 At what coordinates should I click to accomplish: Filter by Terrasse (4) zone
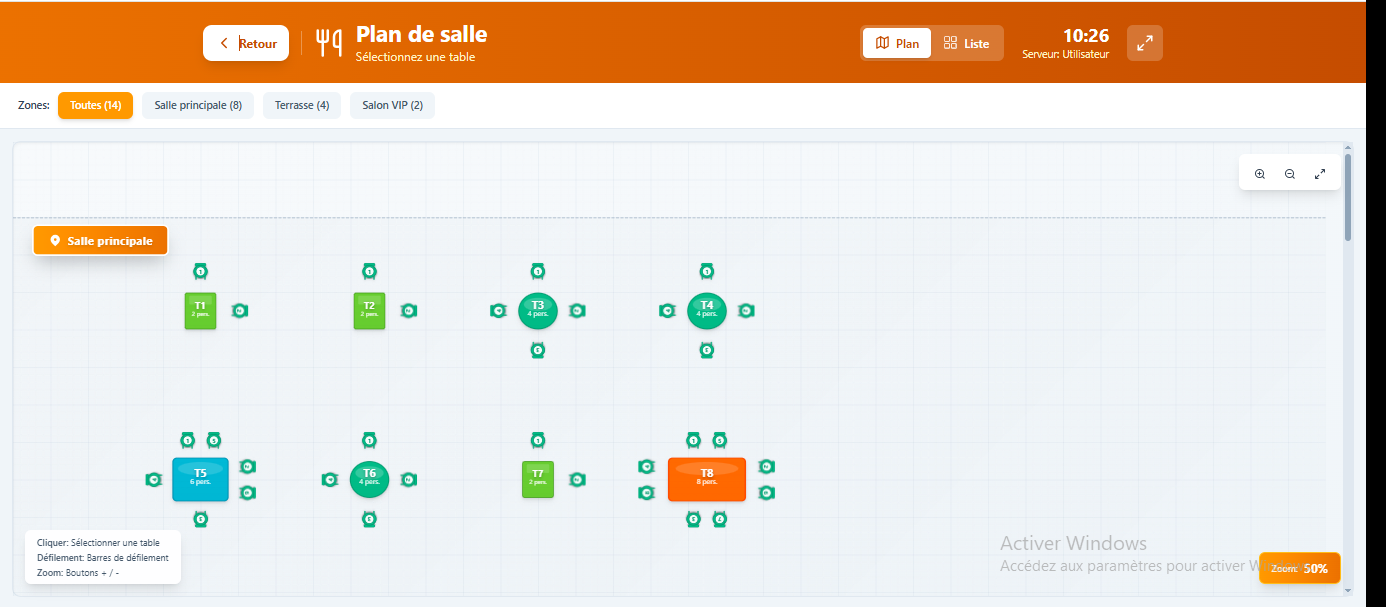click(302, 105)
